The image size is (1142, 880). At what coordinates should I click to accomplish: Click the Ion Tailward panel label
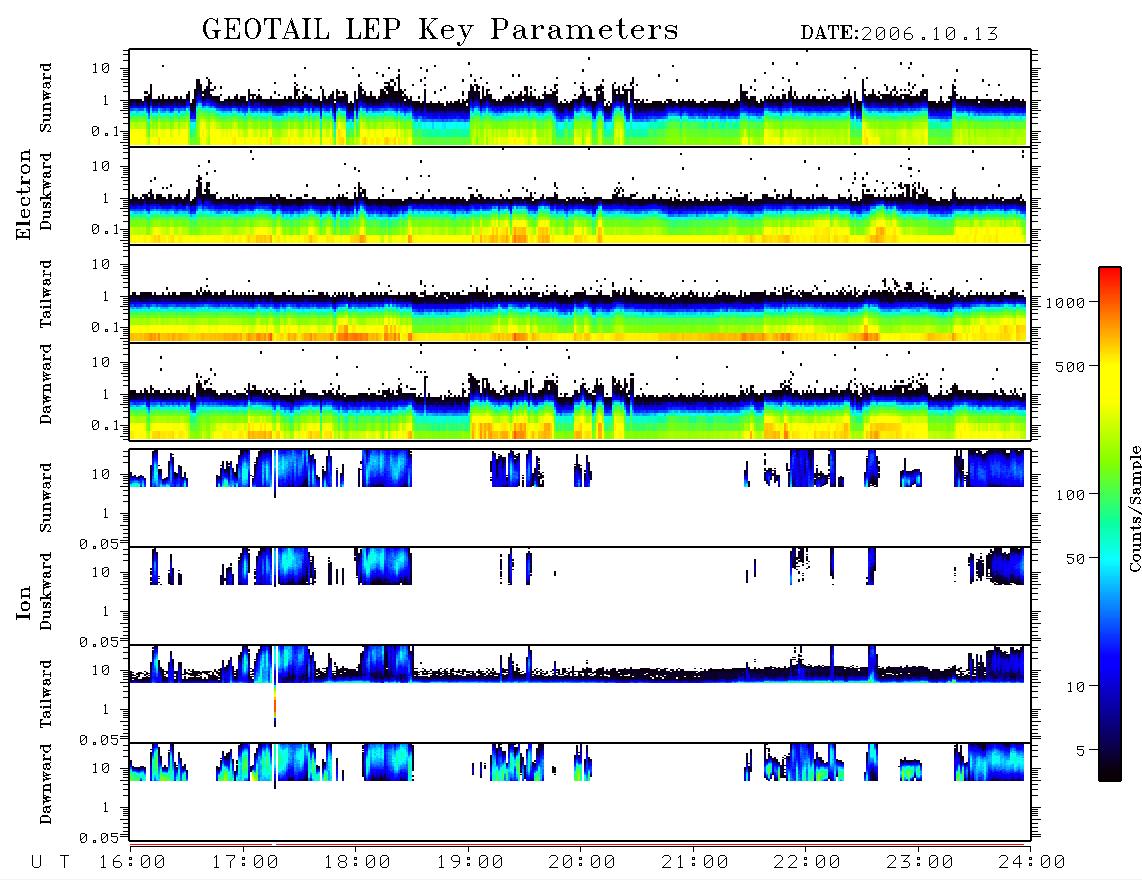tap(46, 694)
